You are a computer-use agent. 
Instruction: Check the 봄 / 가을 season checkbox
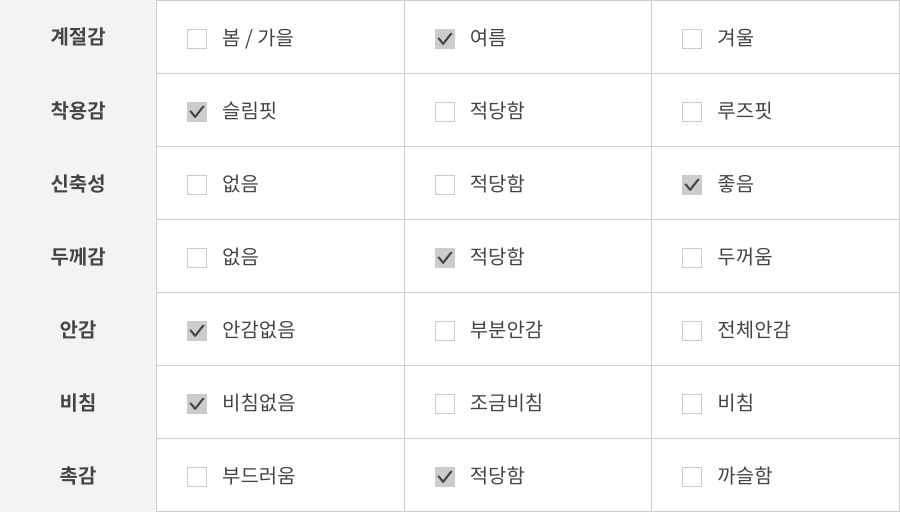pos(197,39)
